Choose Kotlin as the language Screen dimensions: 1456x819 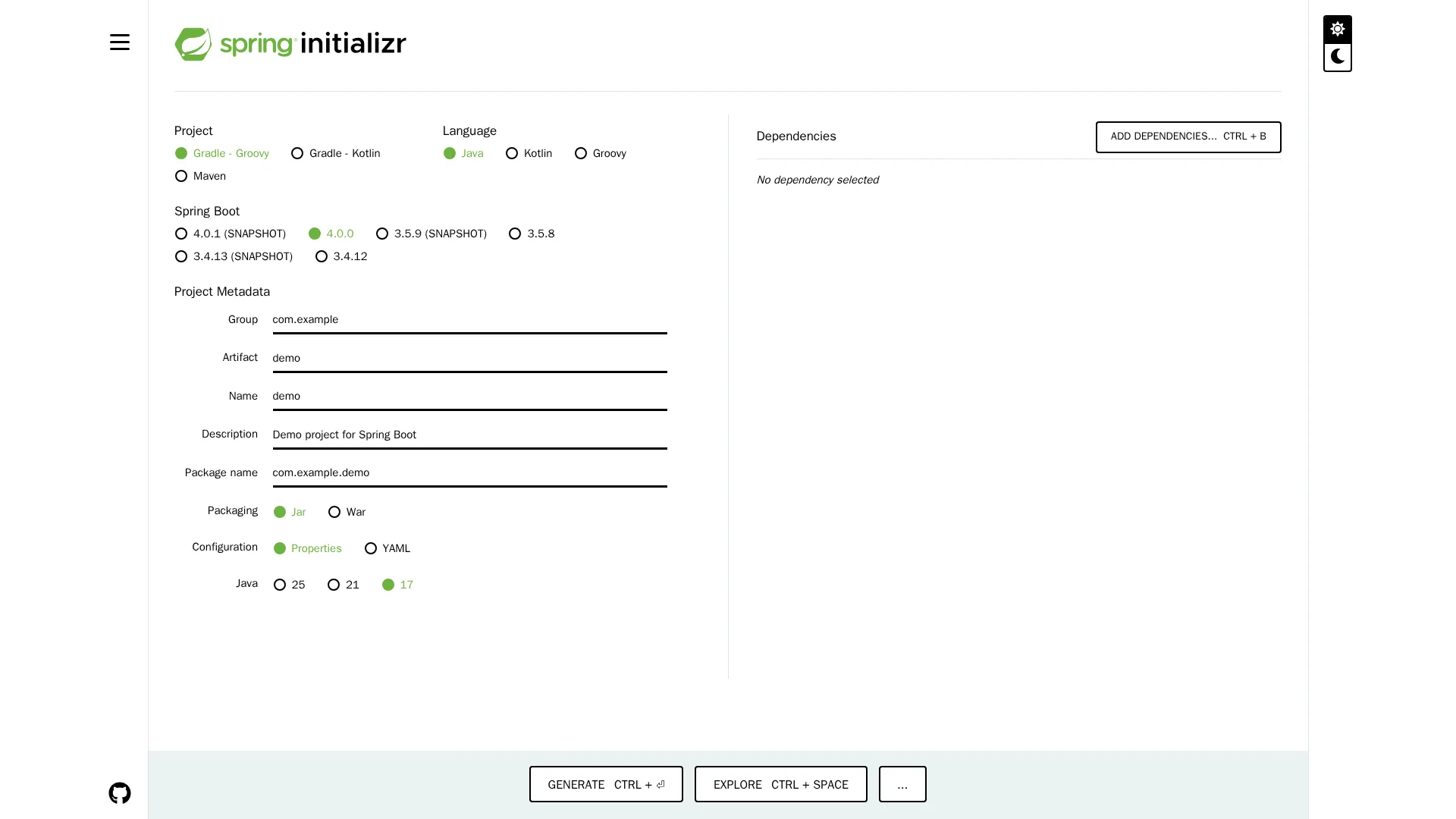(x=512, y=153)
